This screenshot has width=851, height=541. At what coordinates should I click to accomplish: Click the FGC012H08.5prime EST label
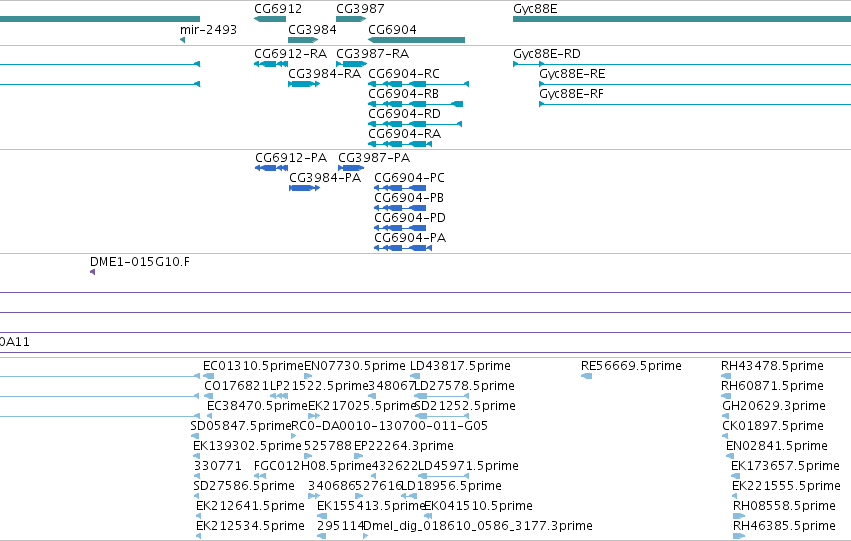pos(312,467)
